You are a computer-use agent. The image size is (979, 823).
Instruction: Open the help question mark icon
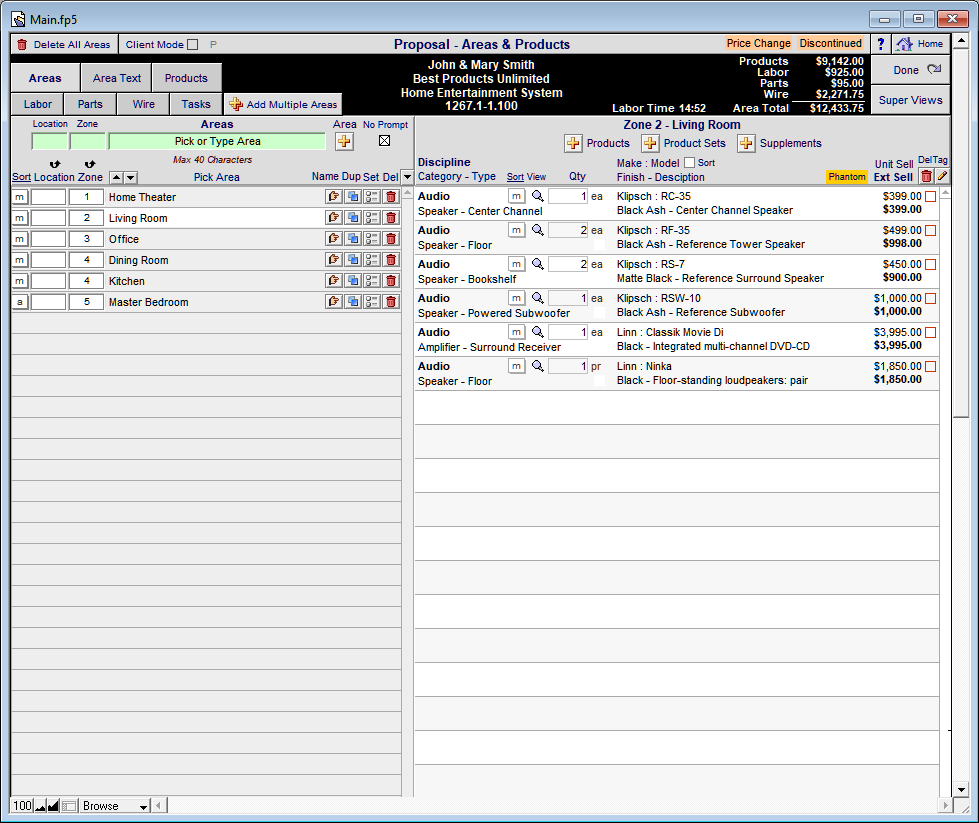(880, 44)
